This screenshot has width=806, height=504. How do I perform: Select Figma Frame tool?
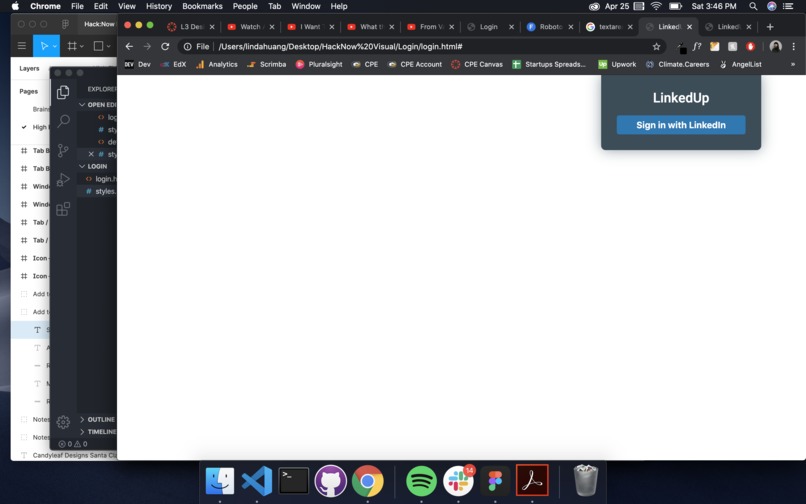pyautogui.click(x=72, y=46)
